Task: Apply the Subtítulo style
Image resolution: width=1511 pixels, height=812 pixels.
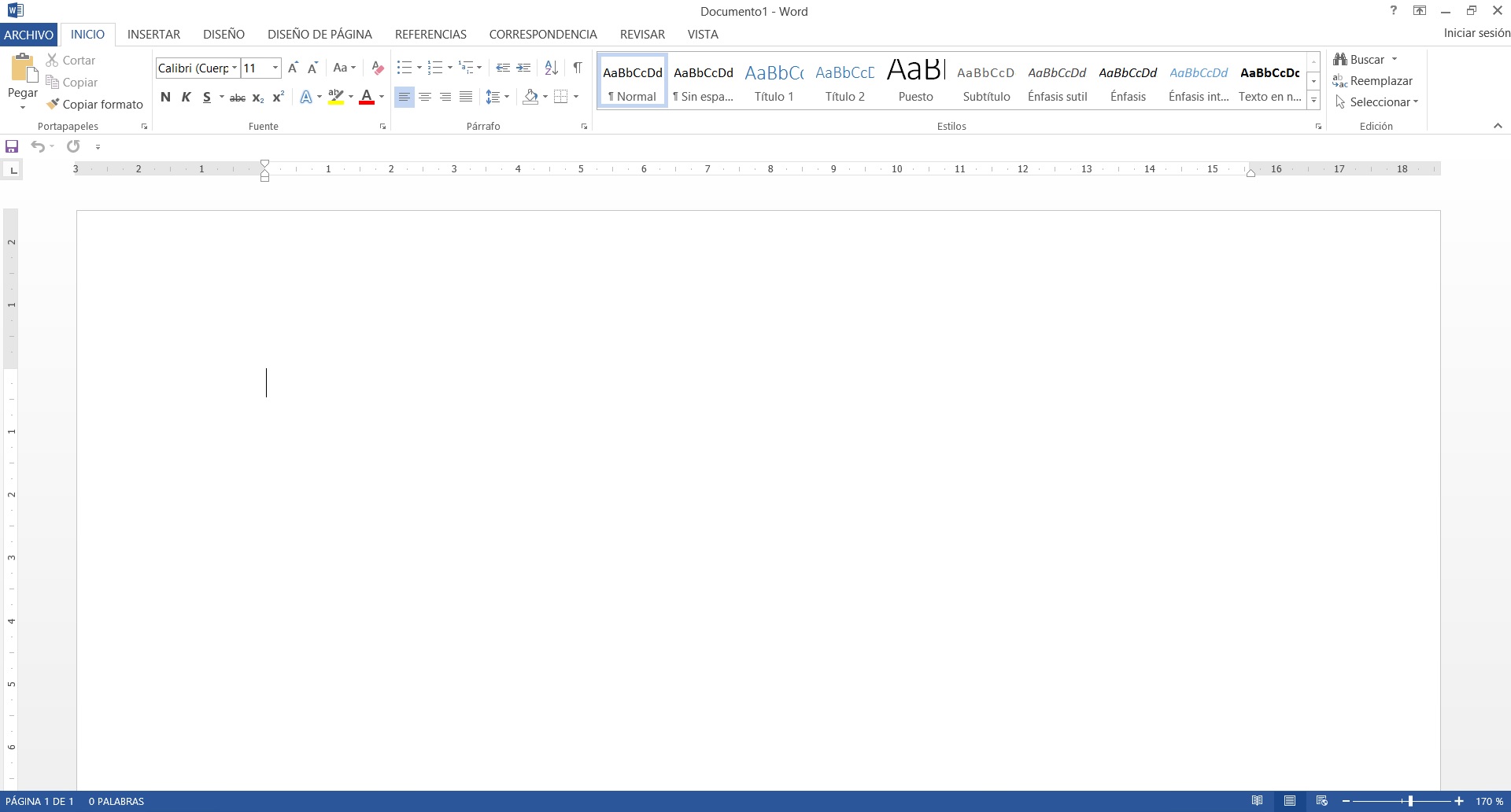Action: click(x=986, y=82)
